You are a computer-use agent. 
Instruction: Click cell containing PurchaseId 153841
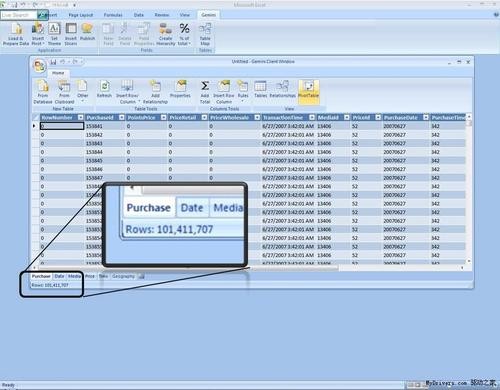[104, 126]
